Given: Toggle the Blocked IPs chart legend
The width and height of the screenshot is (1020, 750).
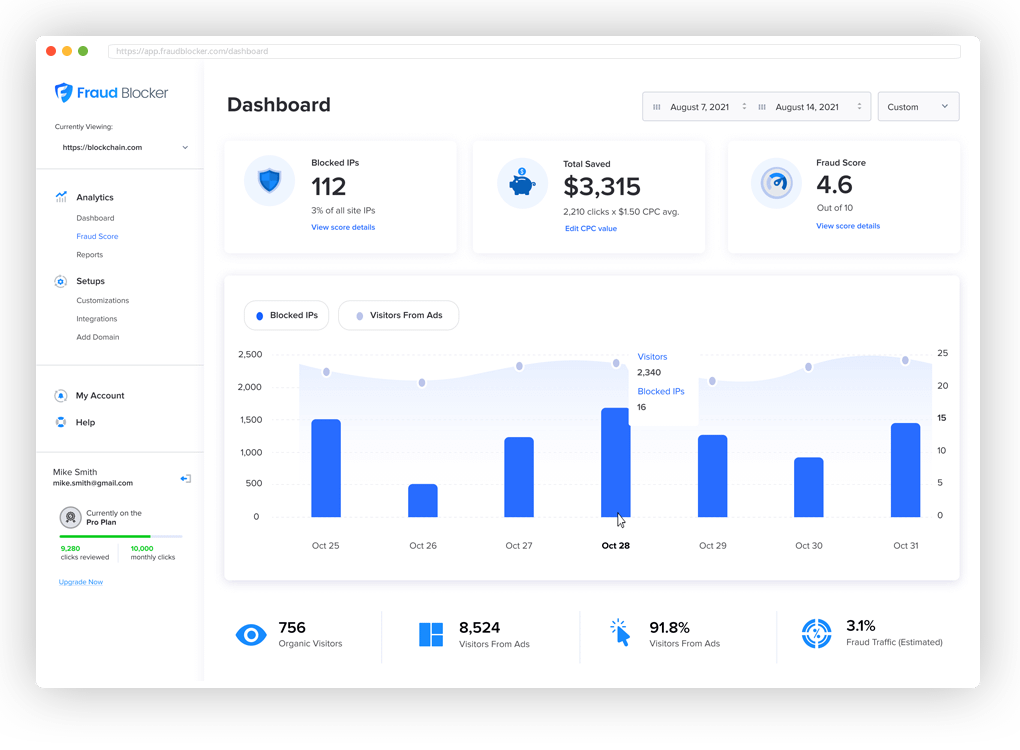Looking at the screenshot, I should click(x=286, y=315).
